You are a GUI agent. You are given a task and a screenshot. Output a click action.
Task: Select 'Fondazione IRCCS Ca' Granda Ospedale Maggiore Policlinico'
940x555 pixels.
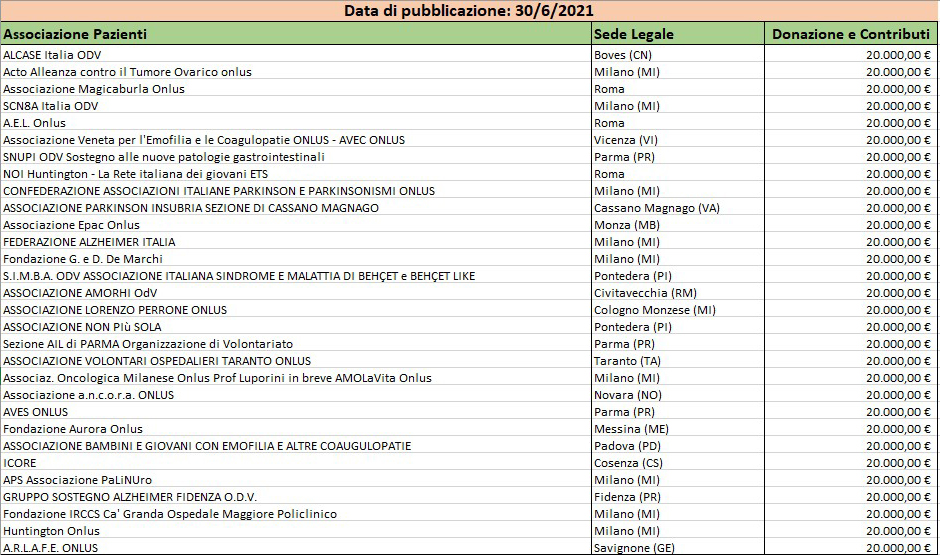point(296,514)
